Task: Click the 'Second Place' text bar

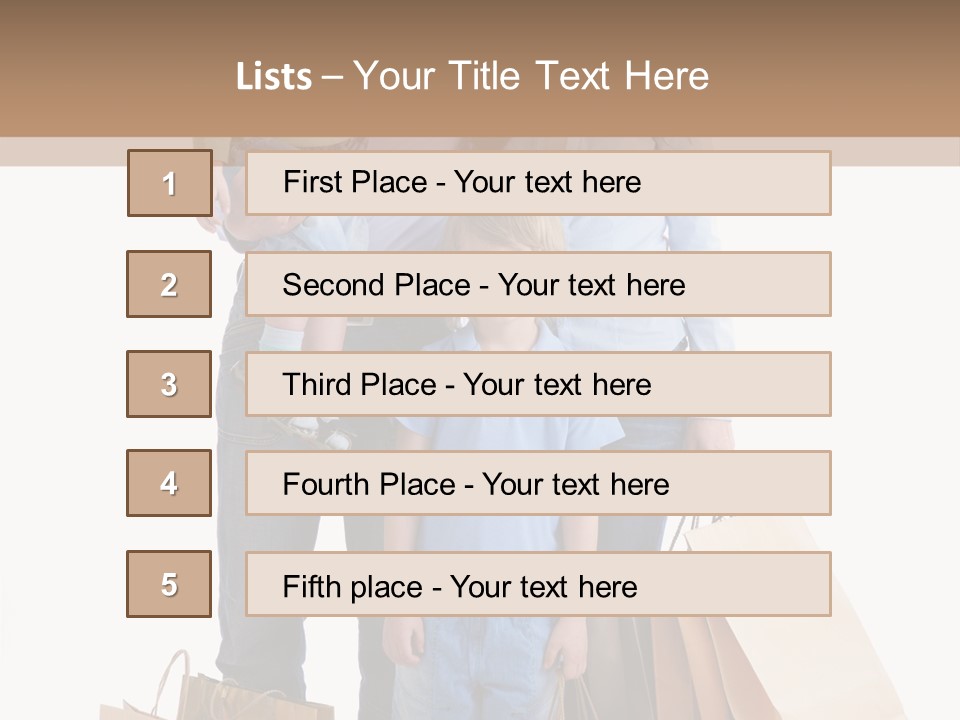Action: click(x=538, y=284)
